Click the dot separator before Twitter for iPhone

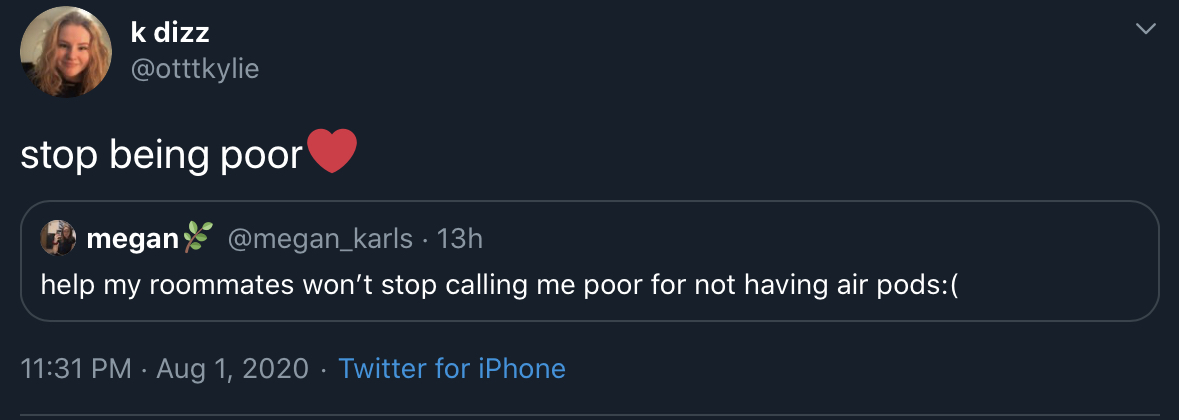point(323,368)
